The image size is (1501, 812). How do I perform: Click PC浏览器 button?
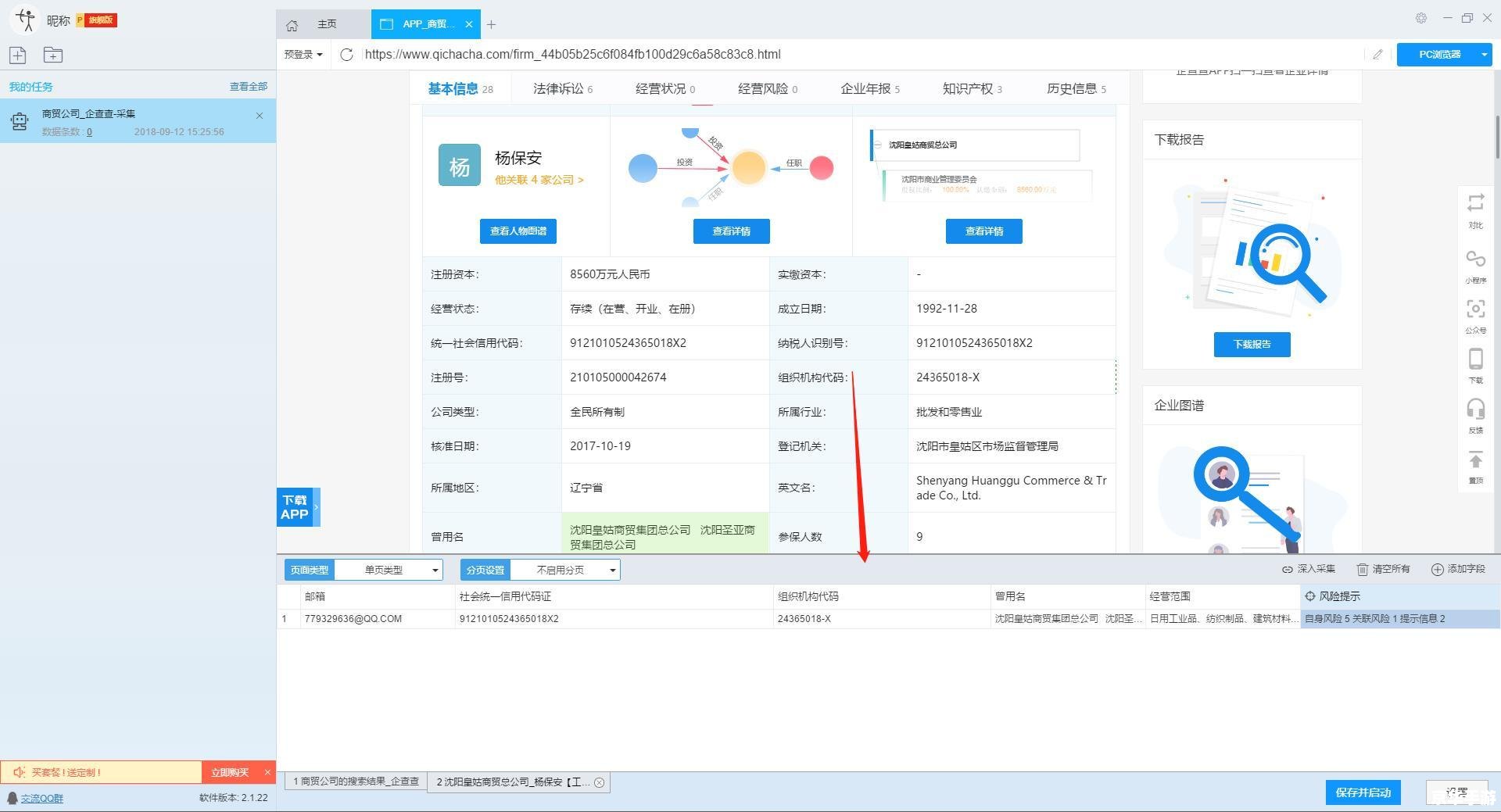point(1440,54)
